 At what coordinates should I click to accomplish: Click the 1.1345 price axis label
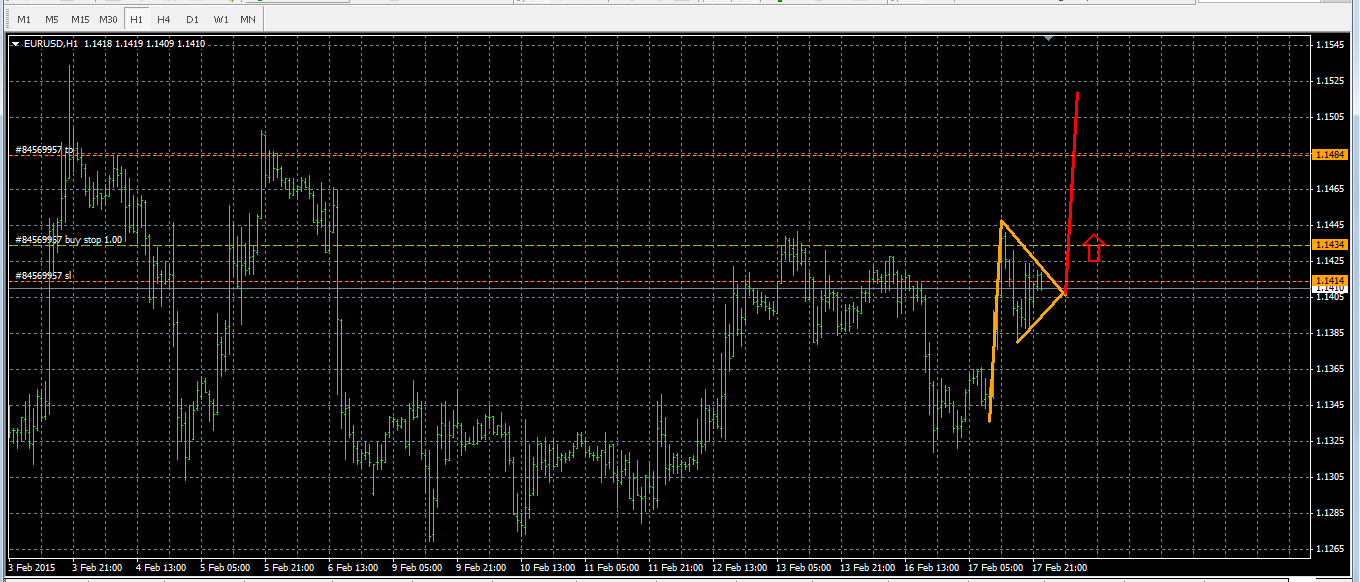(1330, 405)
